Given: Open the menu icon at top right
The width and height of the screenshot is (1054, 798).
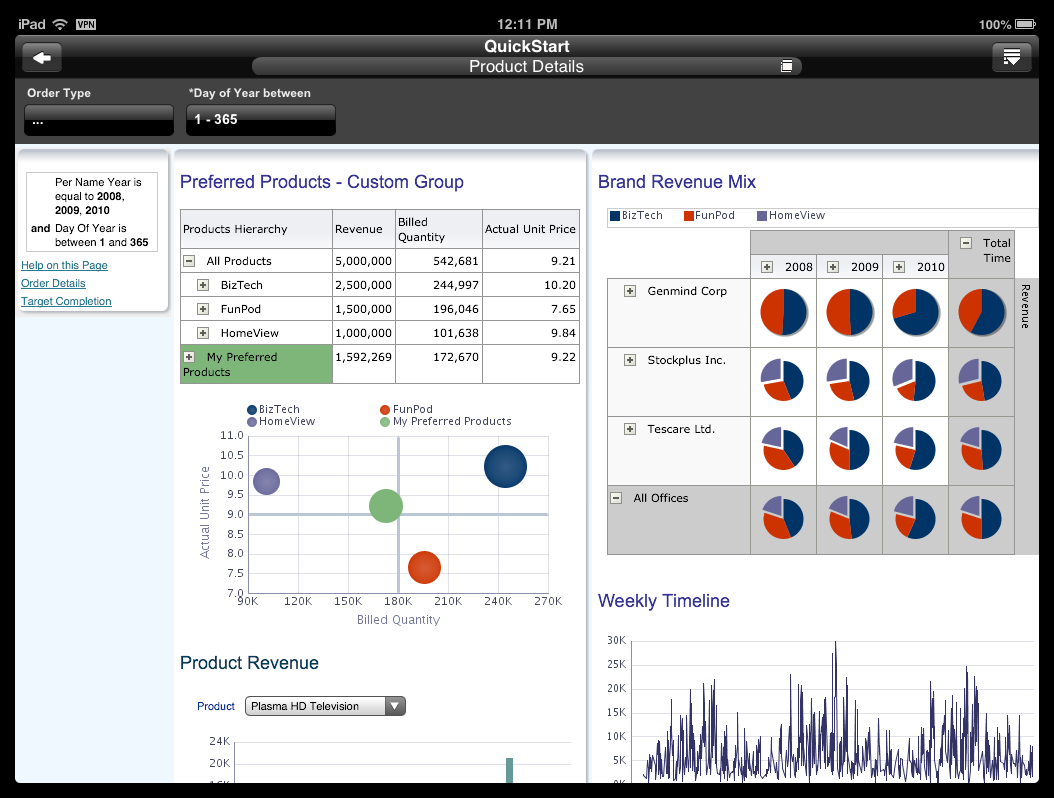Looking at the screenshot, I should click(1012, 57).
